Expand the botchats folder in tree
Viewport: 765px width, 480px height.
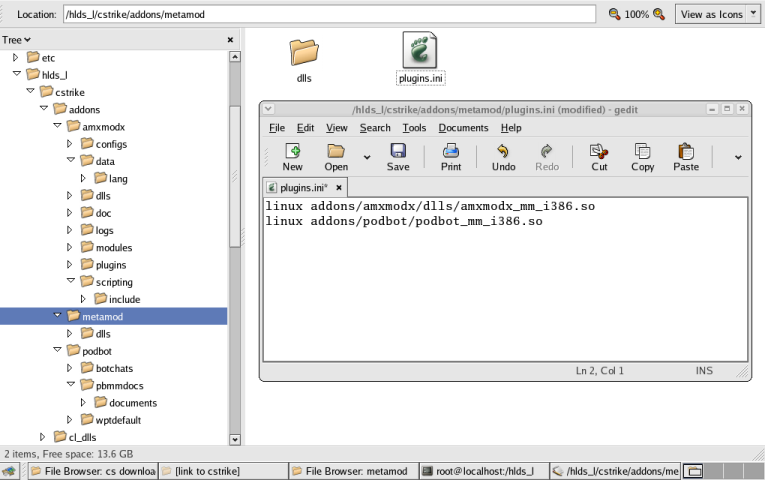(x=69, y=368)
